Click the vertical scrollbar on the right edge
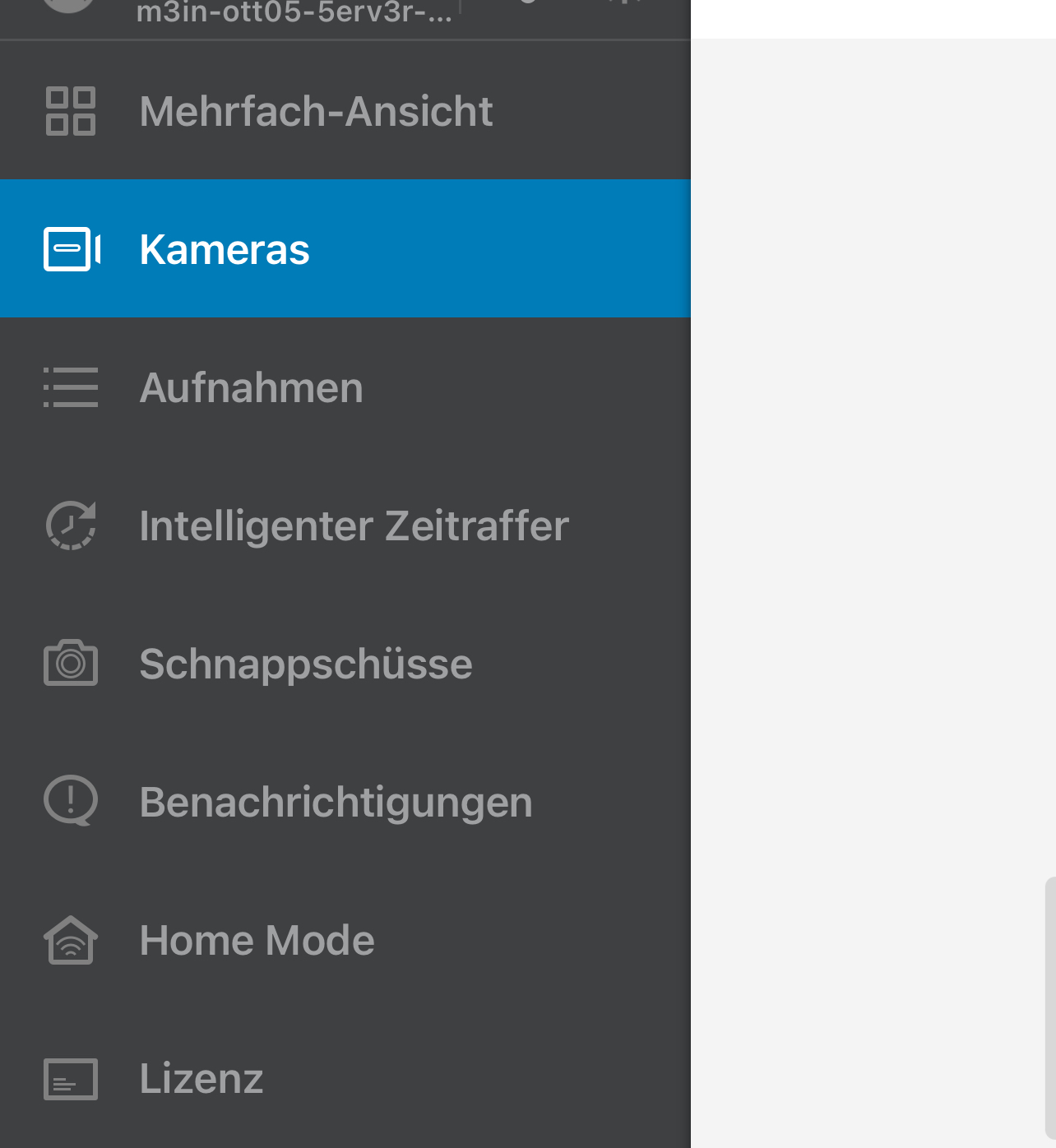 [x=1050, y=1007]
